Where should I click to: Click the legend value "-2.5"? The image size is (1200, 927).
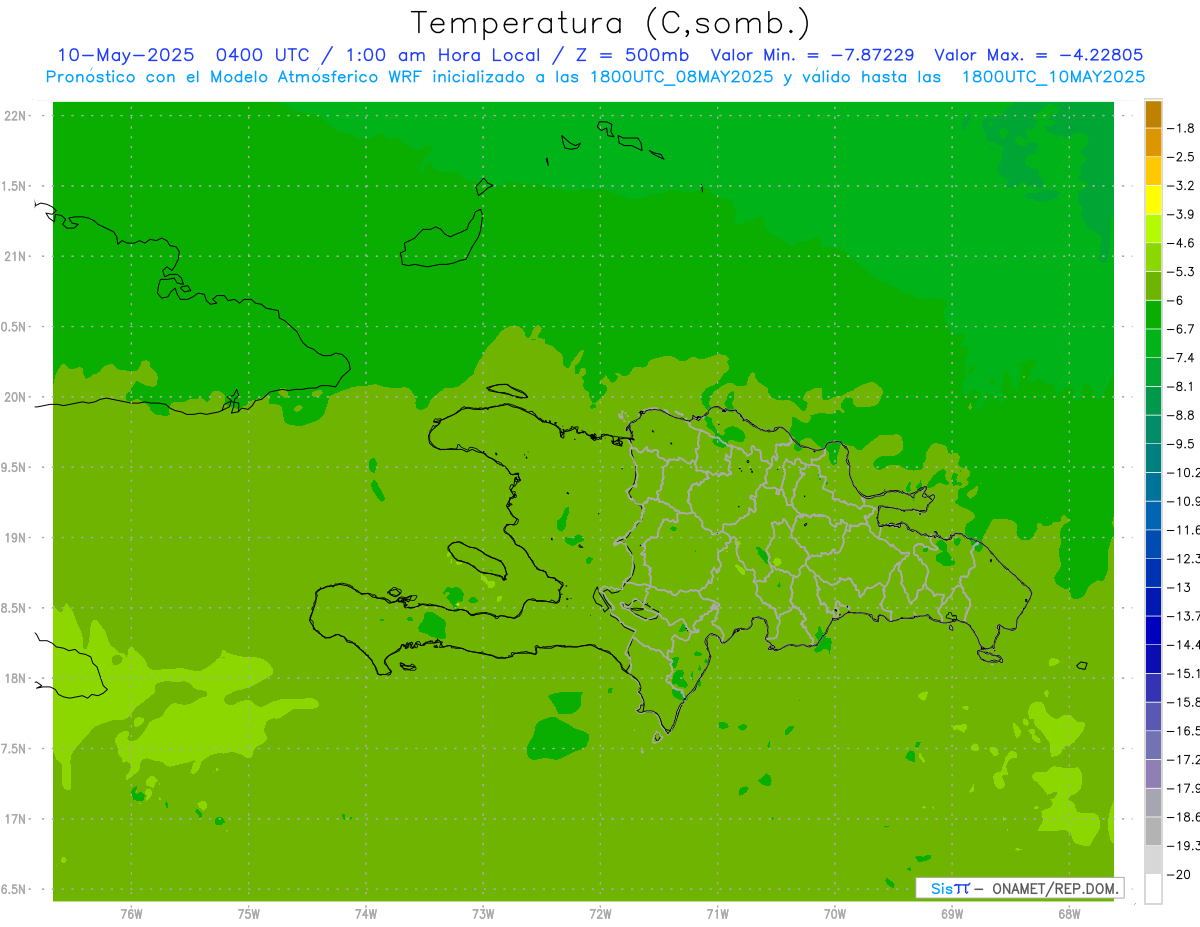tap(1181, 157)
